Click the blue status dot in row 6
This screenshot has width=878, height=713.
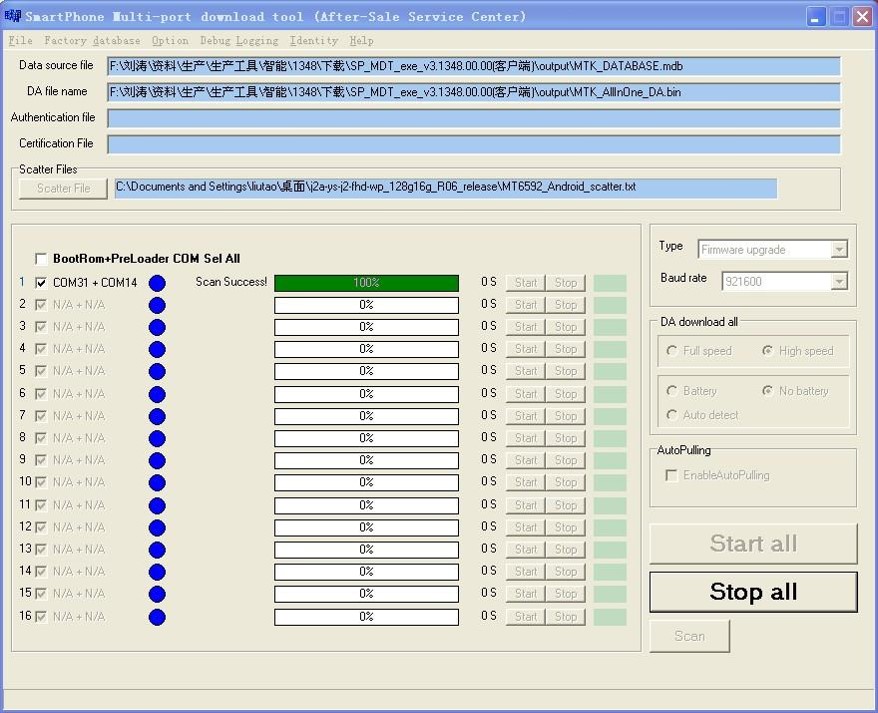tap(157, 394)
